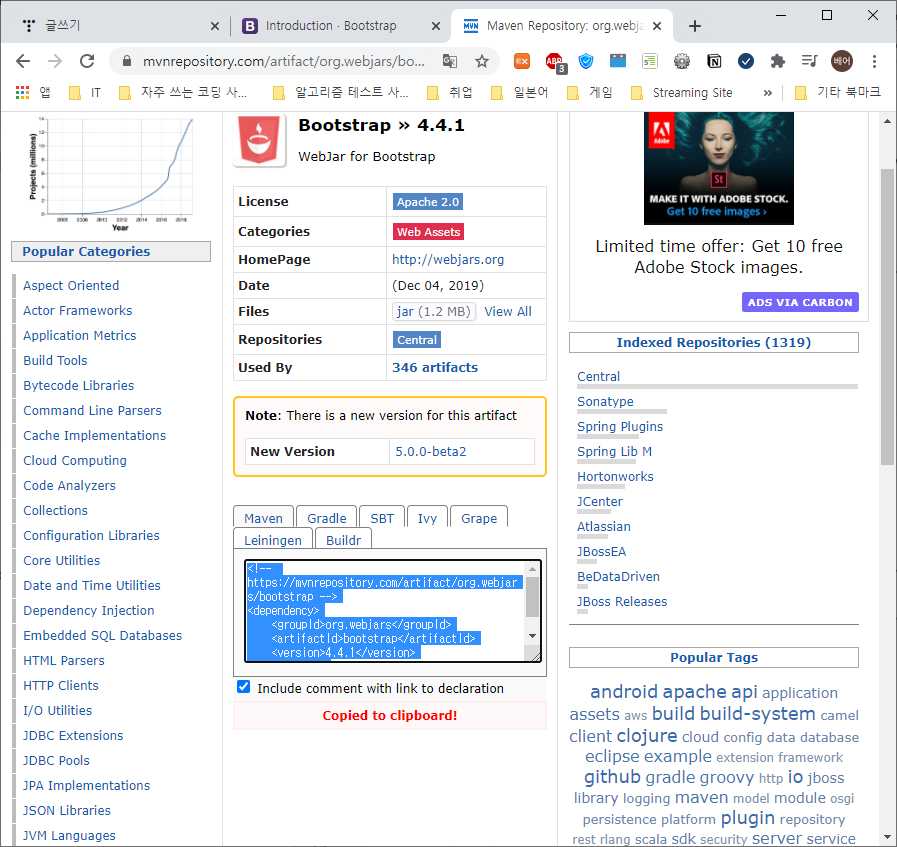Open the Streaming Site bookmark folder
This screenshot has height=847, width=897.
[681, 93]
